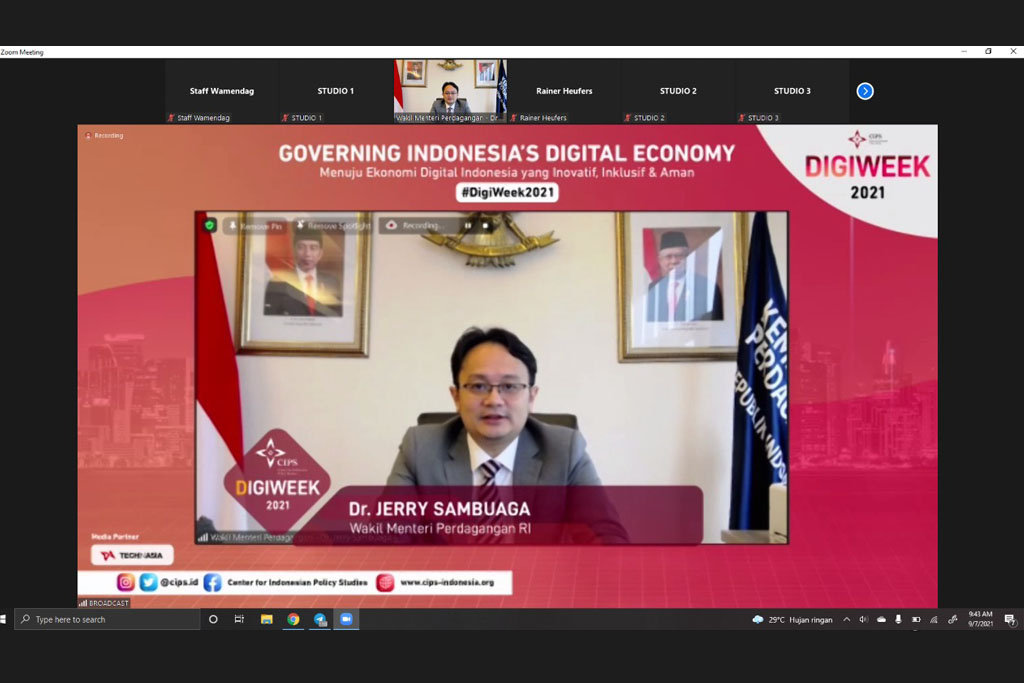Screen dimensions: 1024x683
Task: Click the Remove Spotlight button
Action: (x=334, y=226)
